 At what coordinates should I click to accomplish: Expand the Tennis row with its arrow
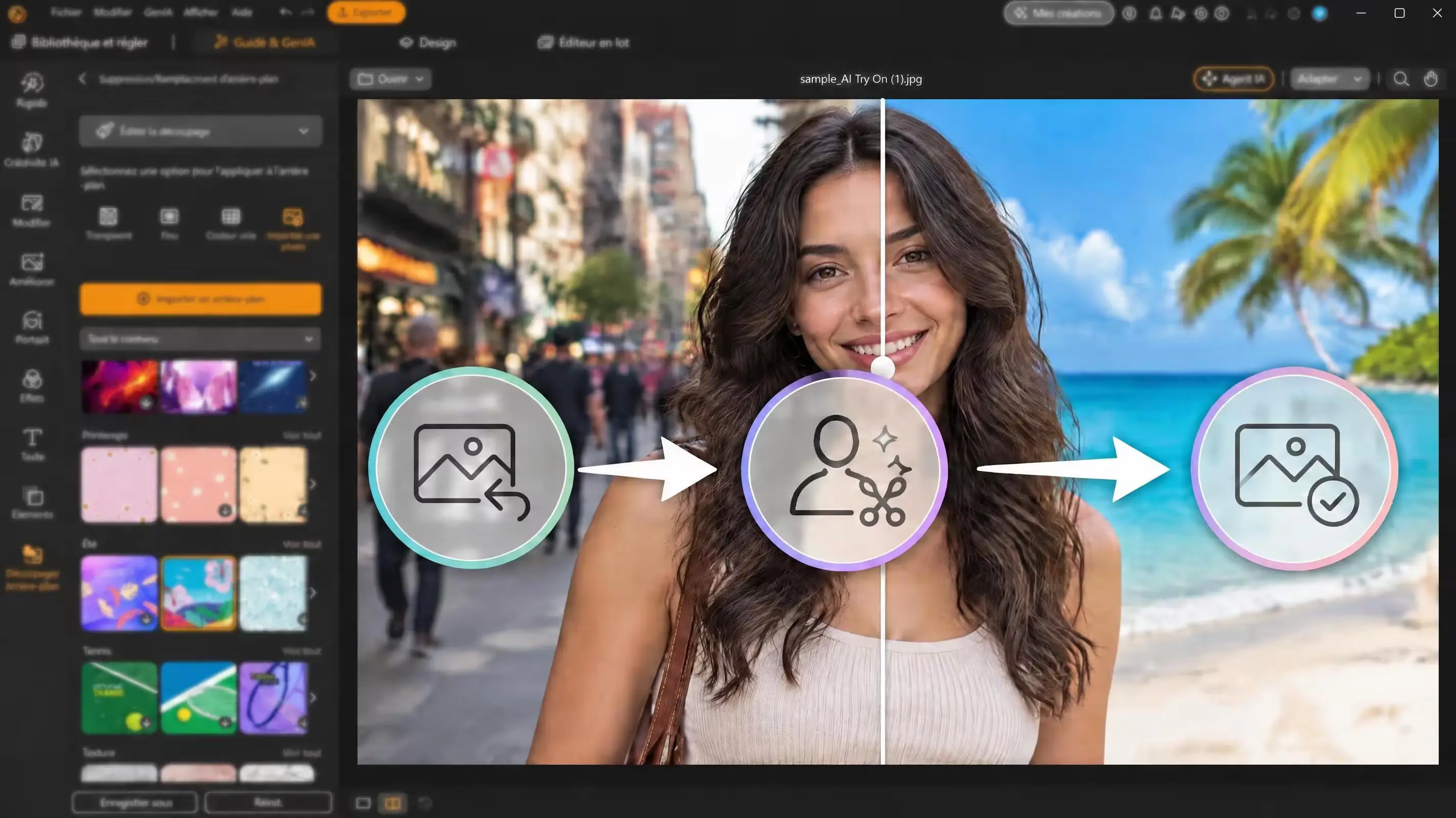[312, 697]
